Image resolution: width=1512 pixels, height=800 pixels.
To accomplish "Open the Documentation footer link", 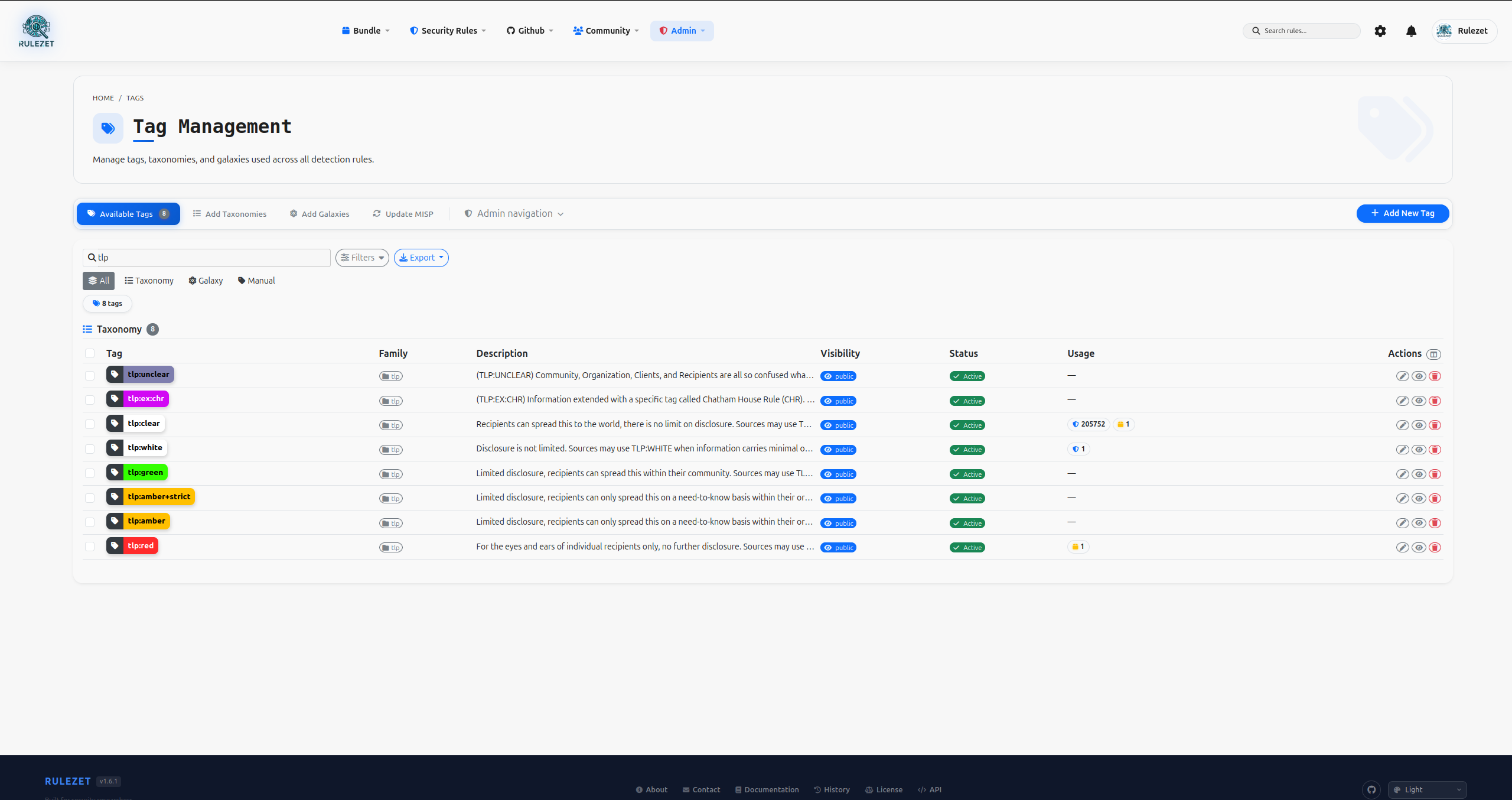I will click(767, 789).
